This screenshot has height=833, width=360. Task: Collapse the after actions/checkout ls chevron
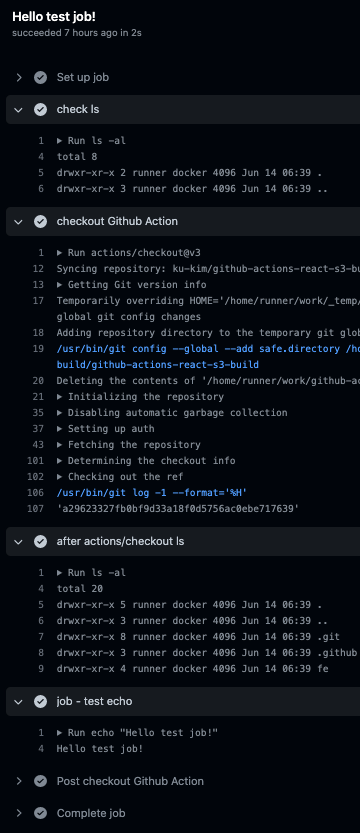[19, 541]
